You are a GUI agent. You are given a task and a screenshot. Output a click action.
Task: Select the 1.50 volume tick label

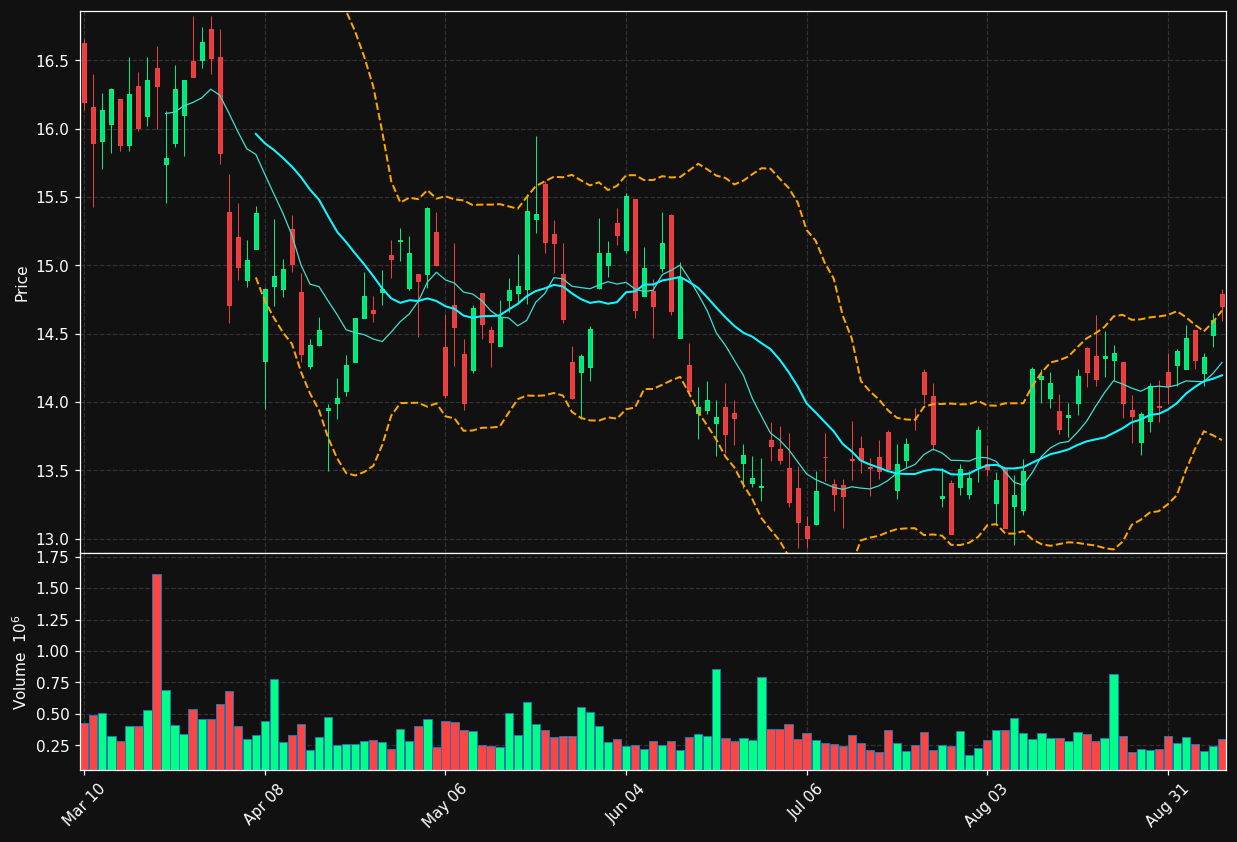pos(52,589)
